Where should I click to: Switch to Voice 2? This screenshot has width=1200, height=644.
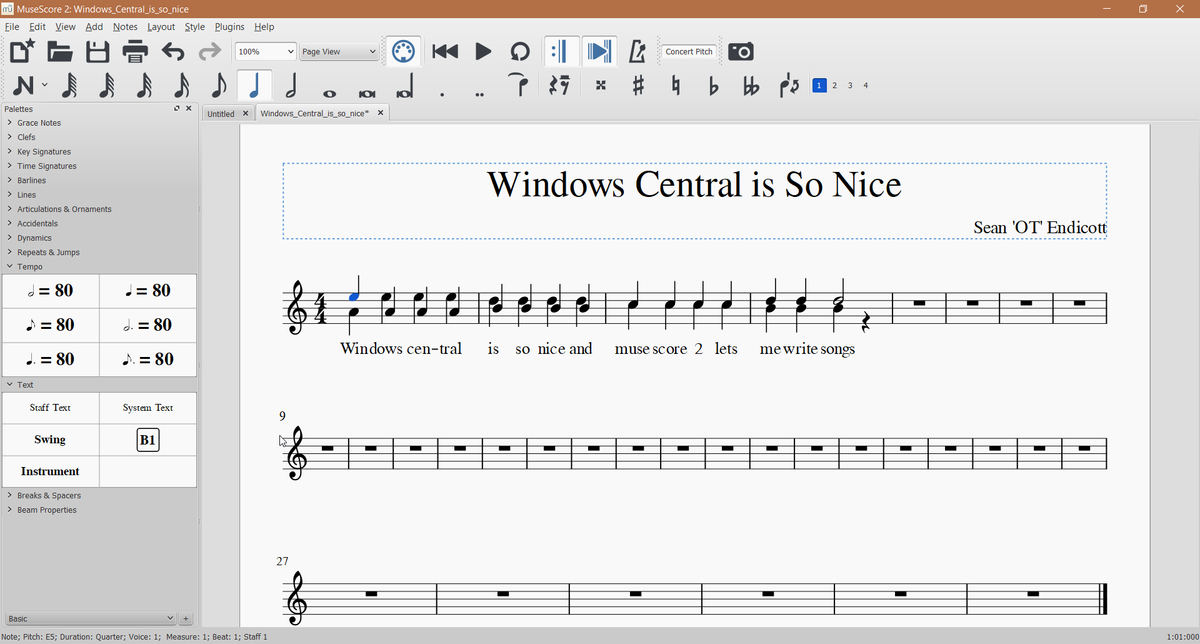coord(833,85)
